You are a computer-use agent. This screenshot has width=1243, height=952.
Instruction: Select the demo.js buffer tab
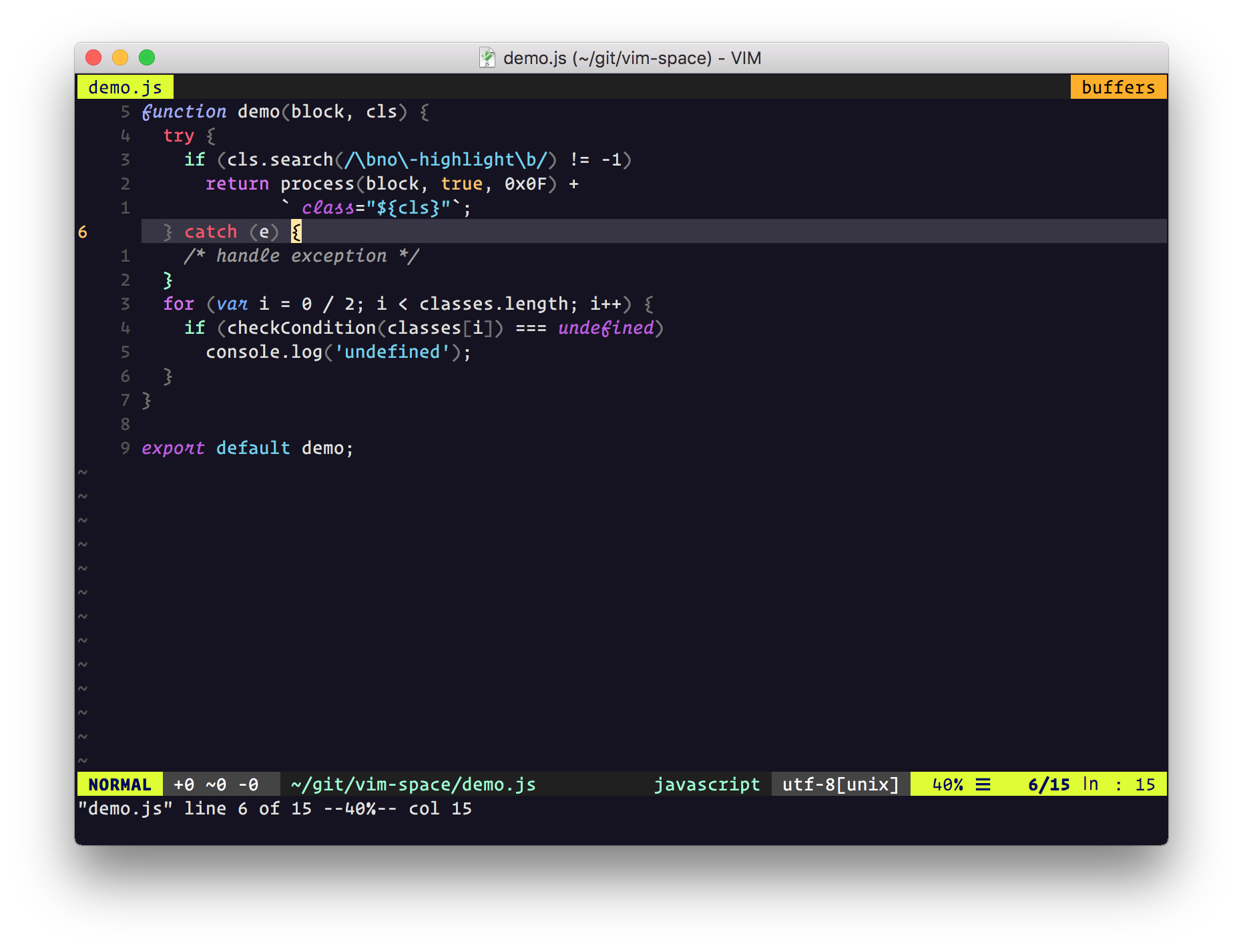pos(125,87)
